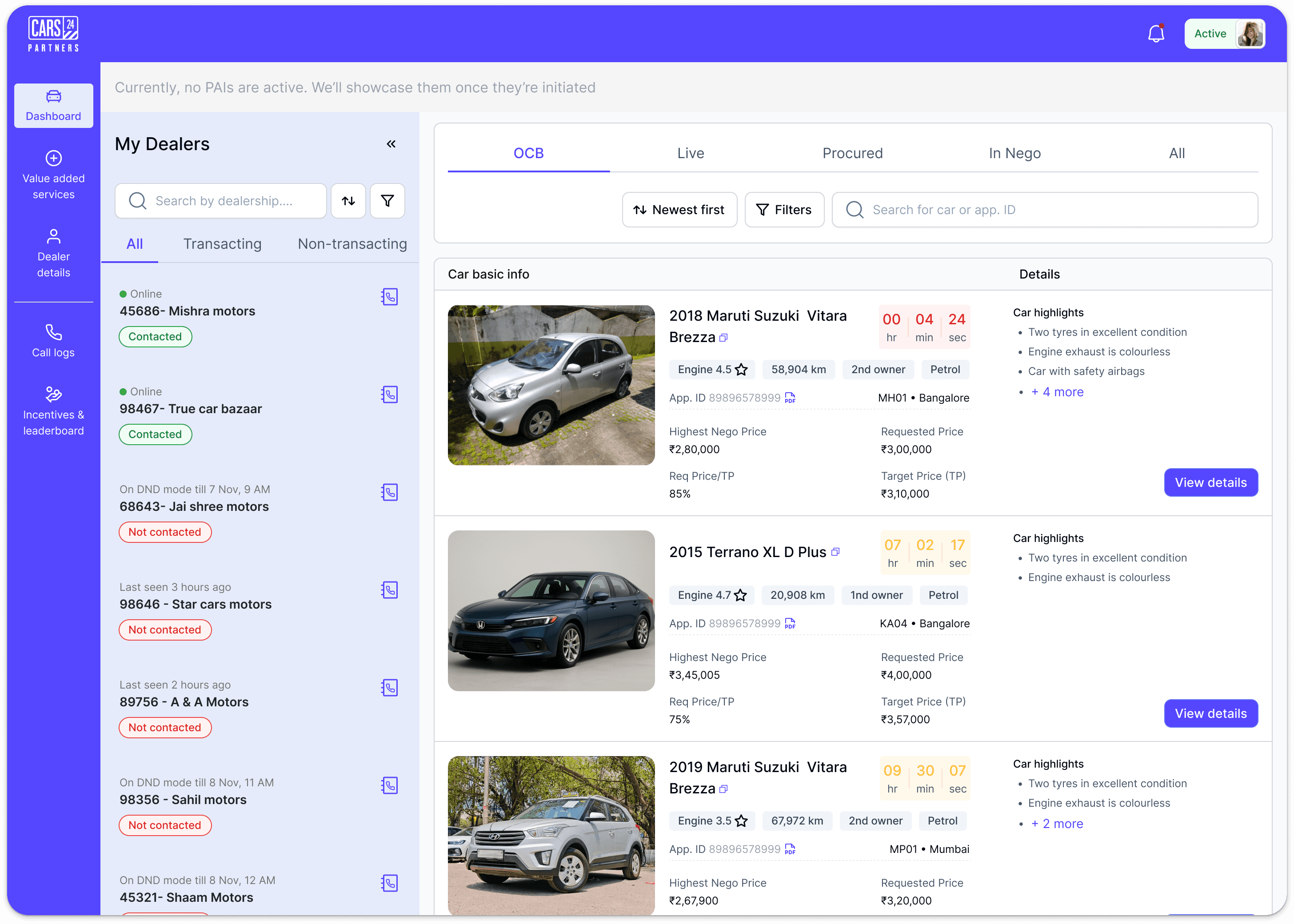Open Call logs section
Screen dimensions: 1294x924
[53, 341]
